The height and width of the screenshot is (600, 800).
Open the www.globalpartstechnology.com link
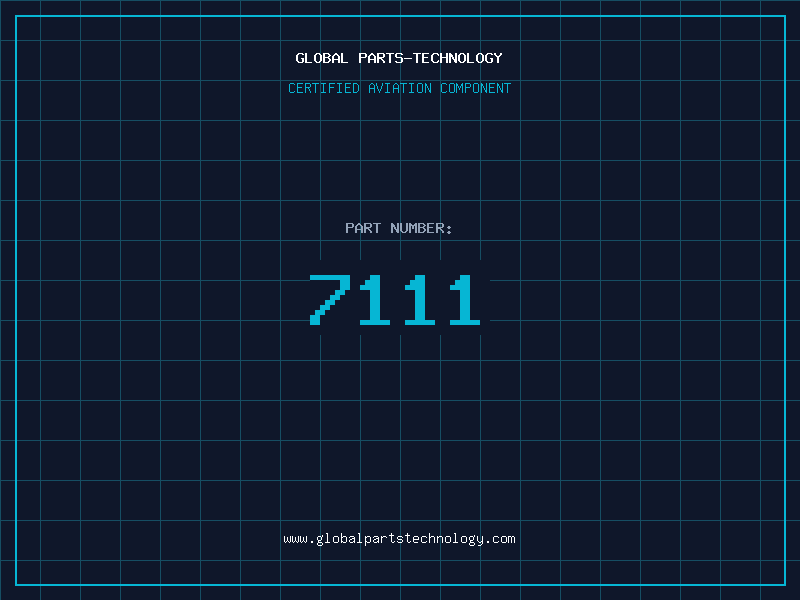(399, 539)
